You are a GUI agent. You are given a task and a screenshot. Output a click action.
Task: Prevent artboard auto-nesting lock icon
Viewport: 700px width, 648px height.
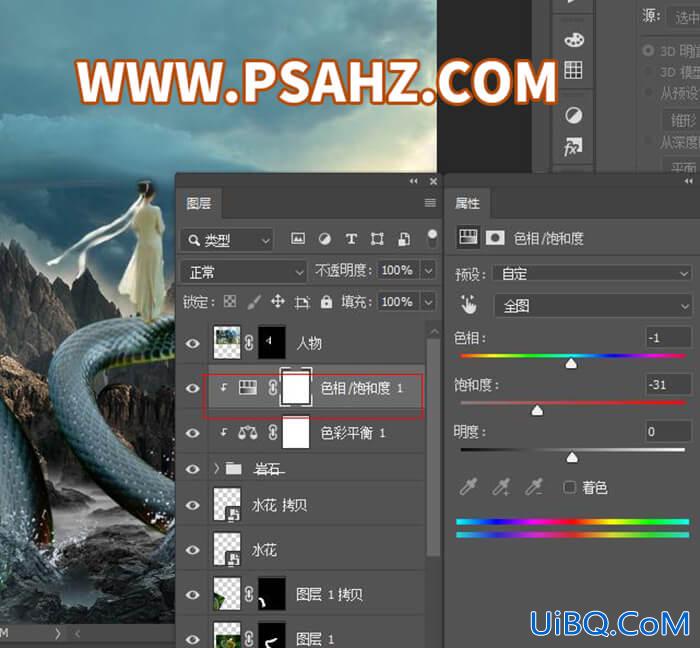pos(302,303)
